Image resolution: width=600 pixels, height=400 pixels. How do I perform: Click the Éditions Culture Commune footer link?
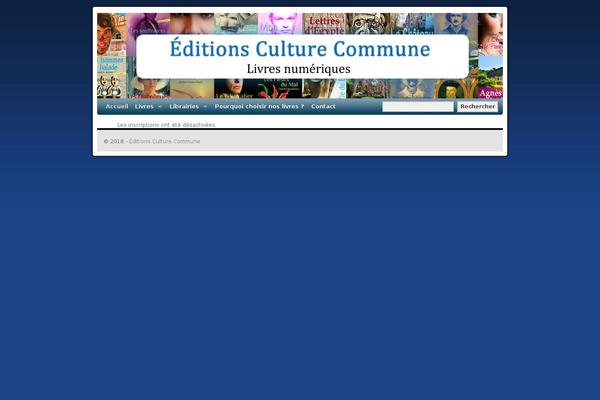(165, 141)
